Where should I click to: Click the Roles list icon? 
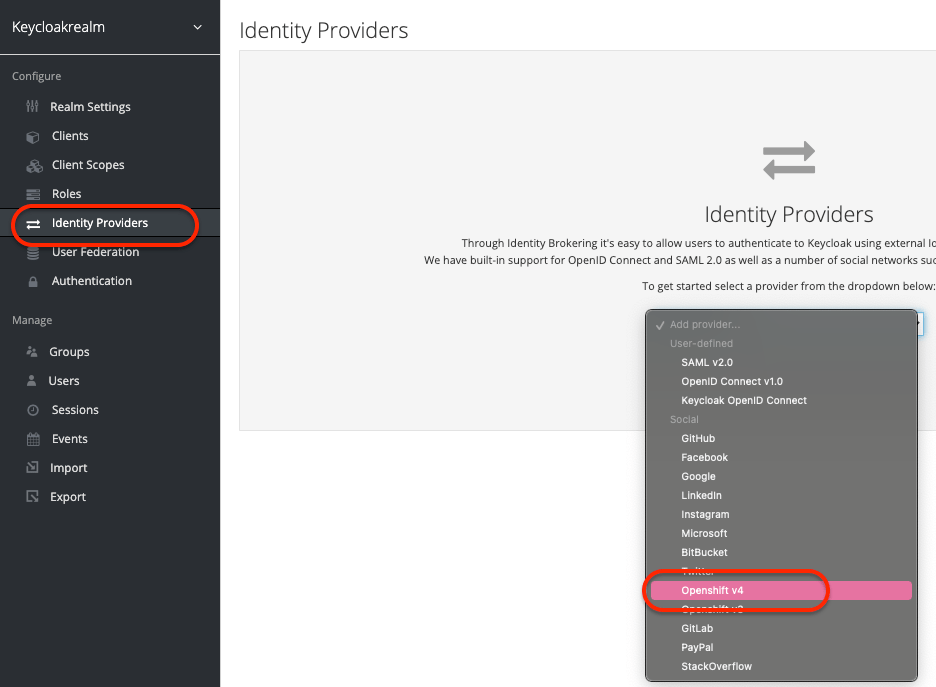(33, 194)
